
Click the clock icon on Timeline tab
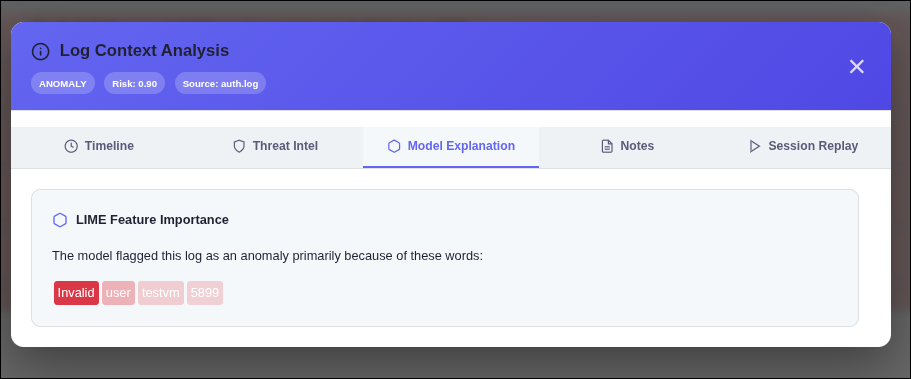pyautogui.click(x=71, y=146)
